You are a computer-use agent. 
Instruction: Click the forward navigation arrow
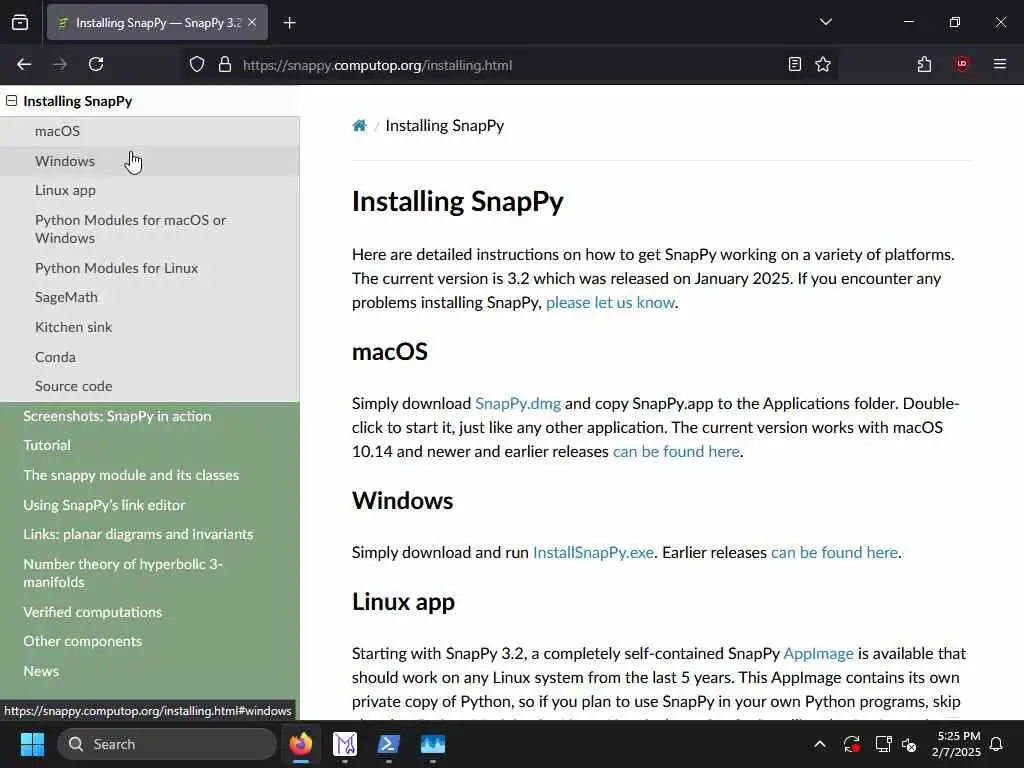(60, 64)
